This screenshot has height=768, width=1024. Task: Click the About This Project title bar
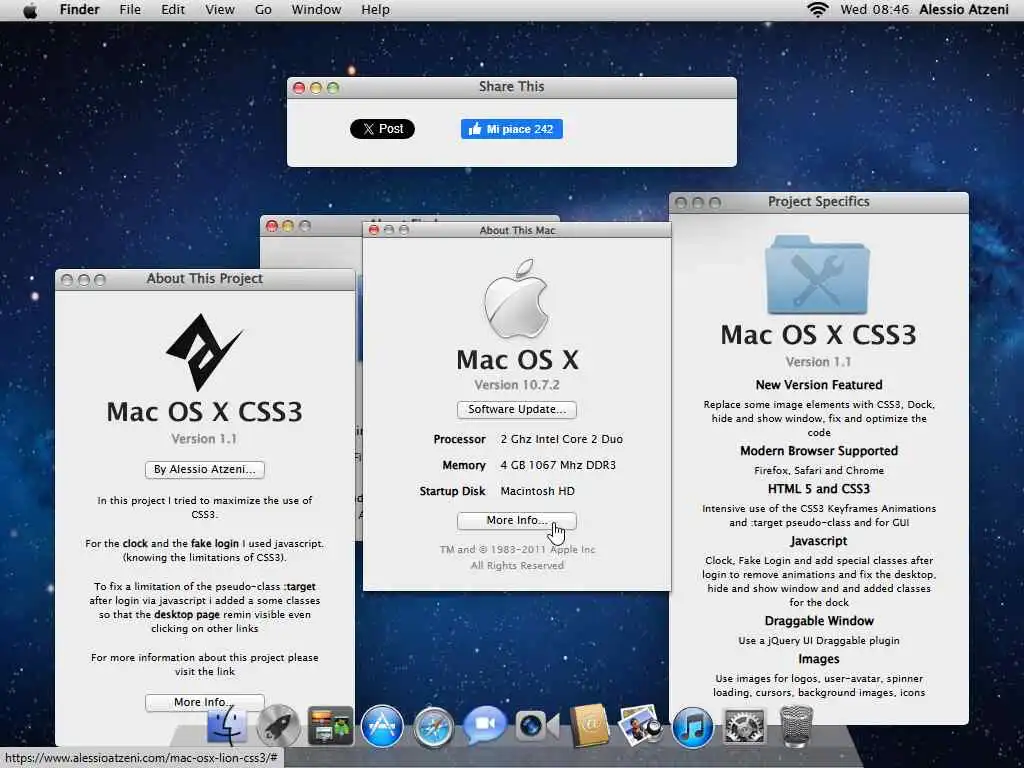pos(205,280)
